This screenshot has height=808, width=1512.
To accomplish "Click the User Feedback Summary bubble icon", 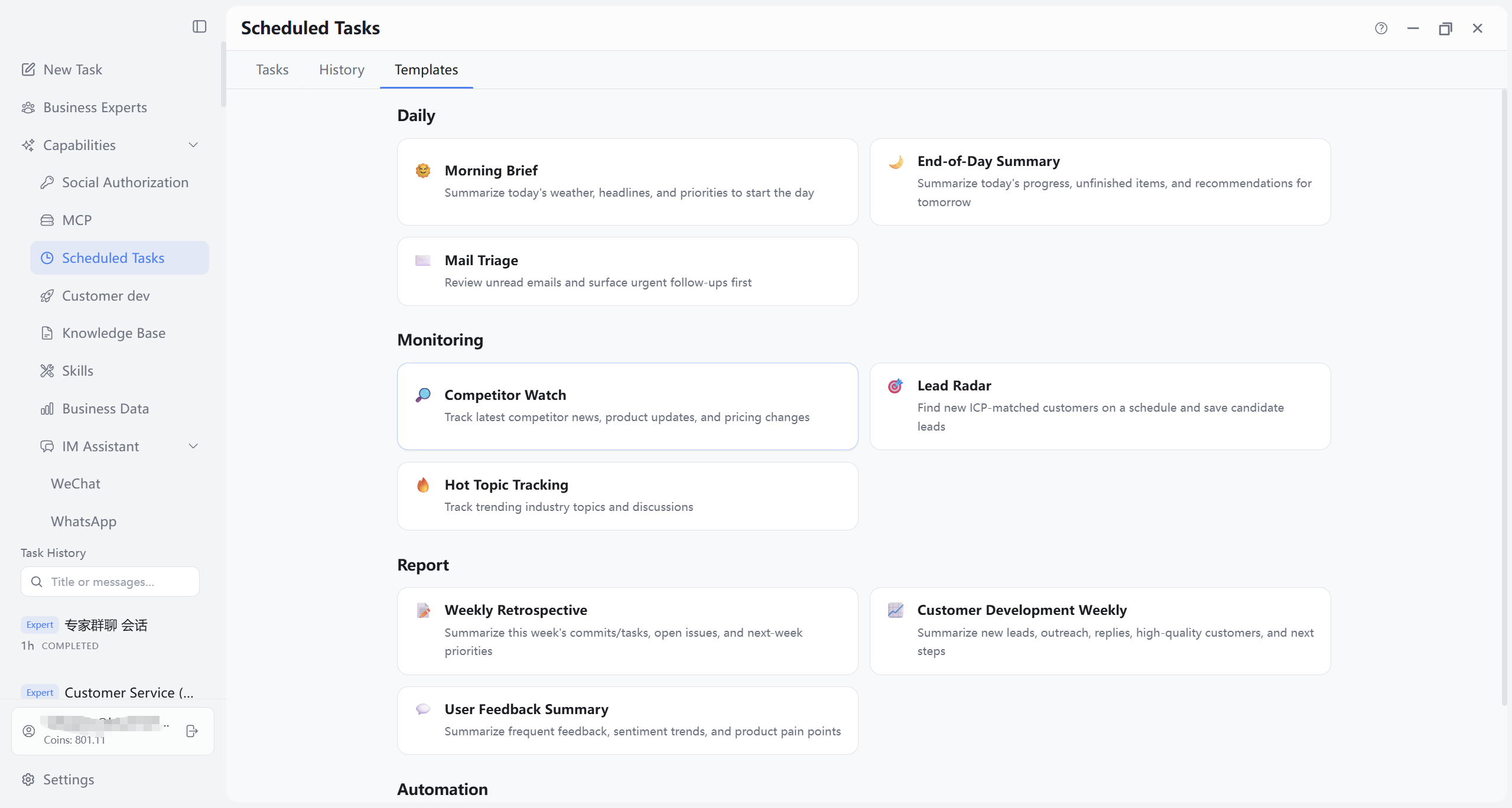I will point(423,709).
